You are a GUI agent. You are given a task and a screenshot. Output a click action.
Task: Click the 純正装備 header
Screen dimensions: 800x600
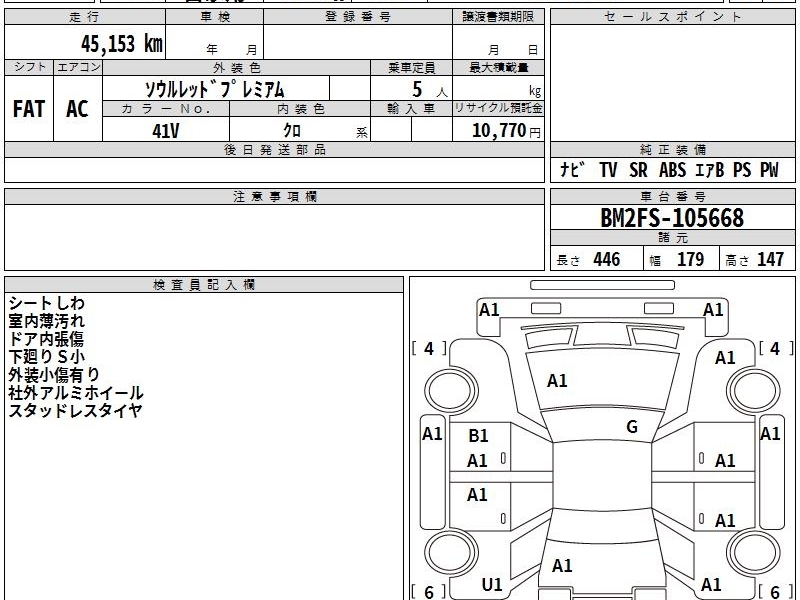(672, 149)
